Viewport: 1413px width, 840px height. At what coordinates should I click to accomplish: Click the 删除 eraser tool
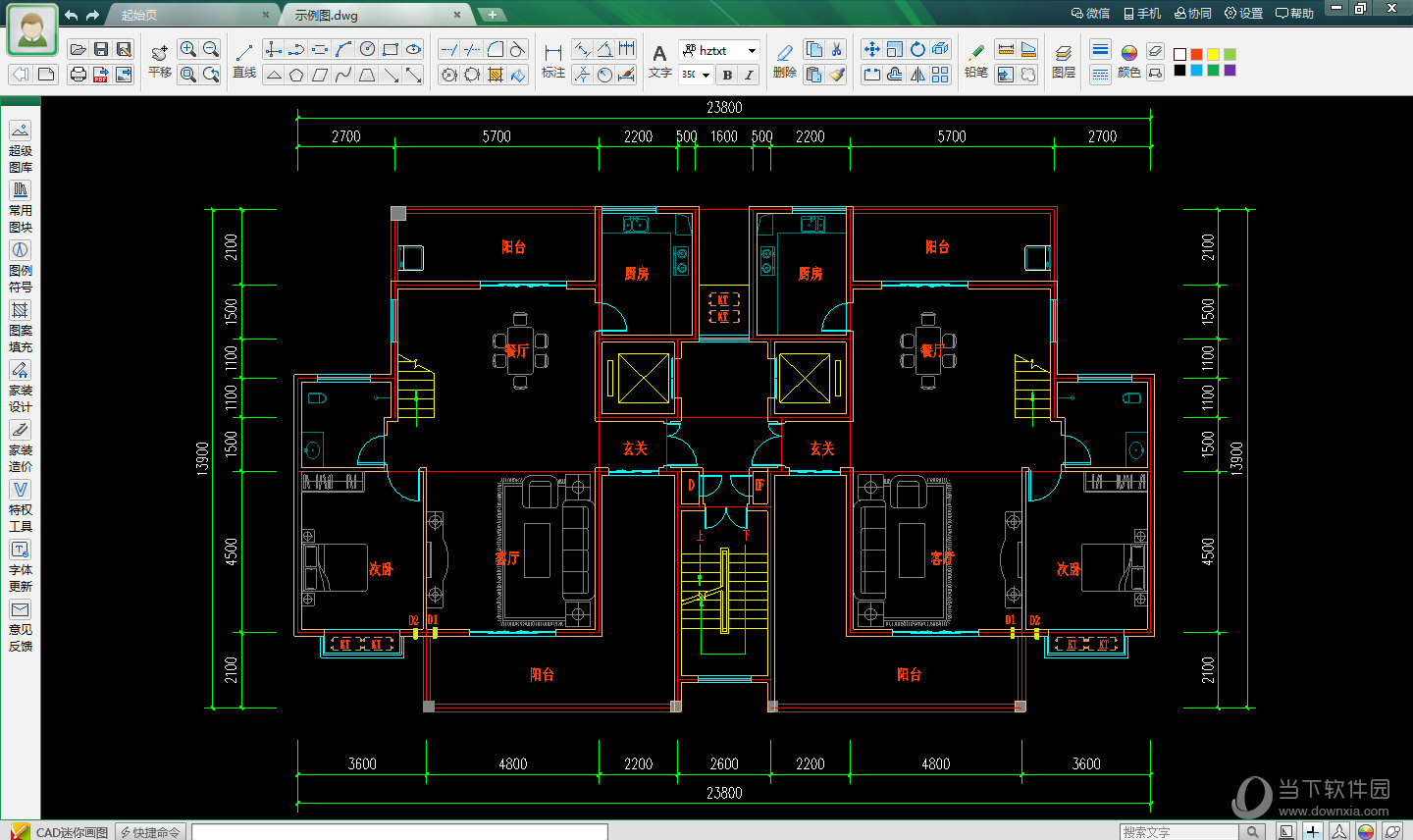pos(785,60)
